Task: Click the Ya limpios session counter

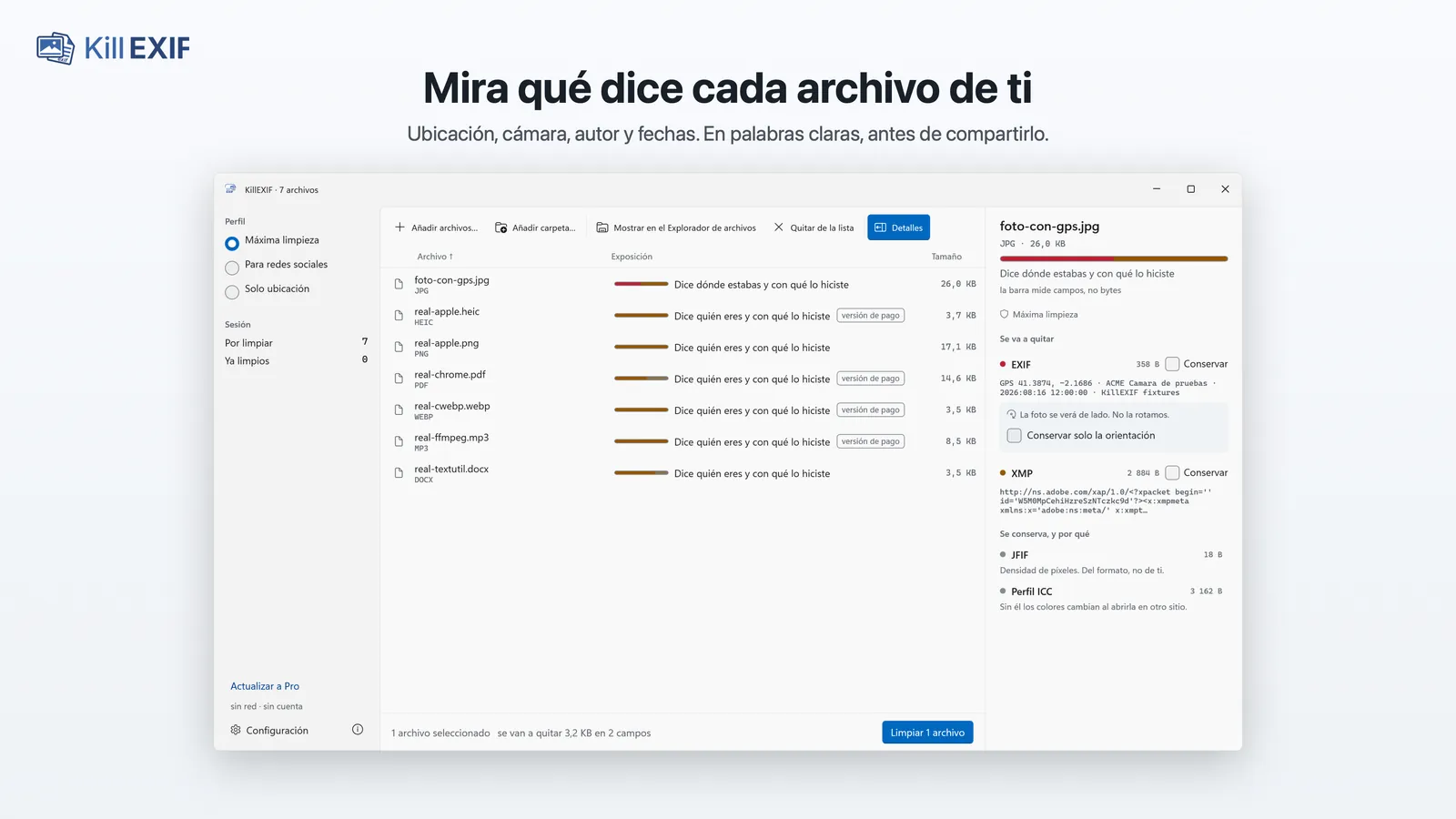Action: click(296, 361)
